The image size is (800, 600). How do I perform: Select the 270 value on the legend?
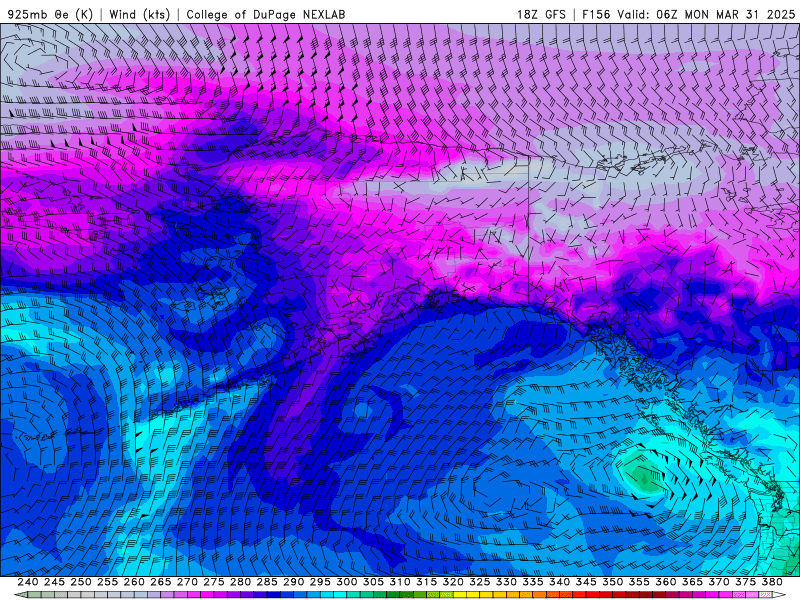187,582
